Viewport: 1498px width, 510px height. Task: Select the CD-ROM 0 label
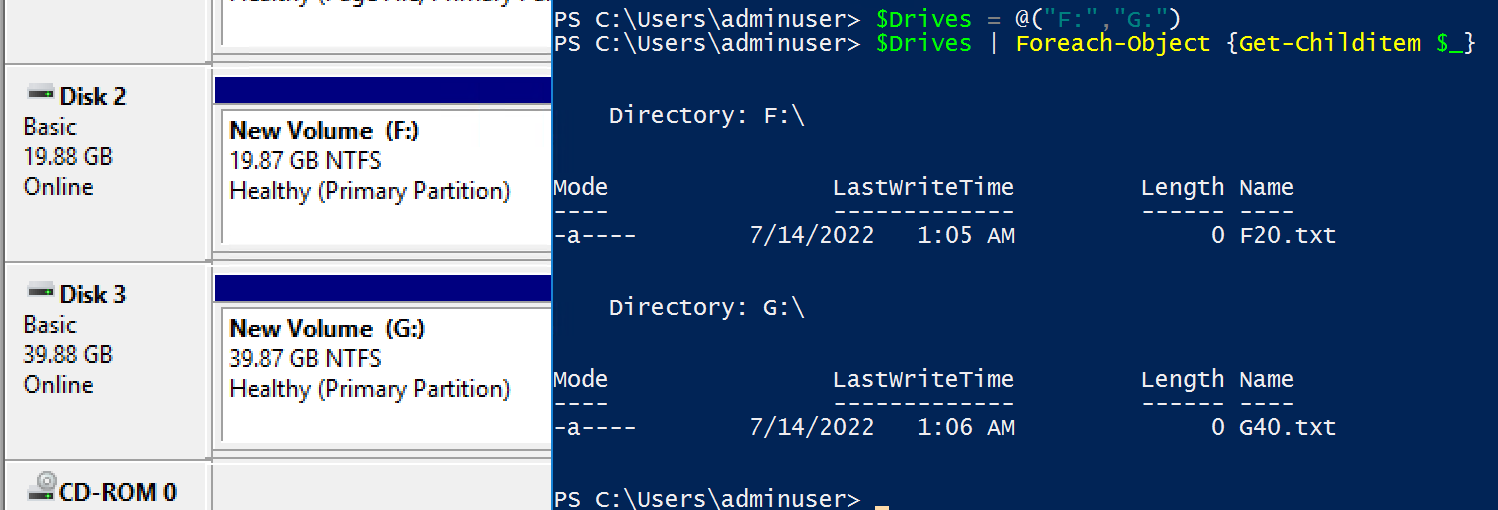(118, 492)
